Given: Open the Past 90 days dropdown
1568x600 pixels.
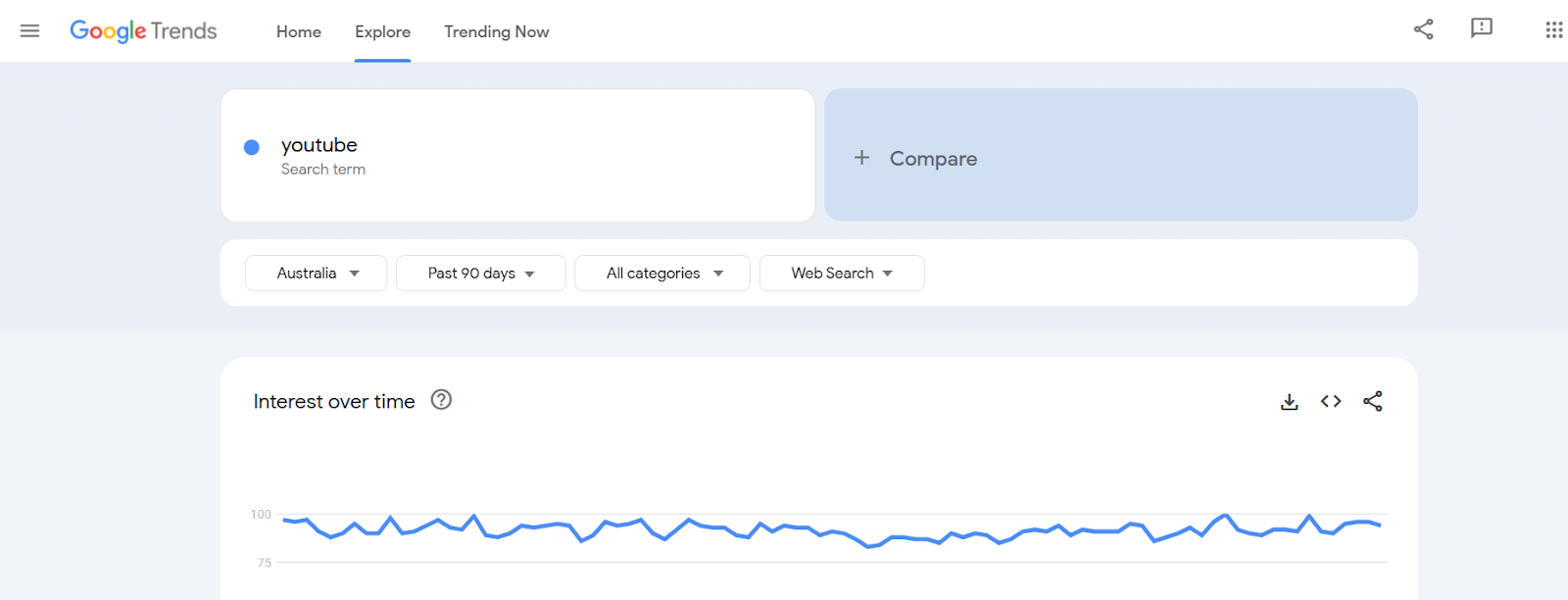Looking at the screenshot, I should pyautogui.click(x=481, y=274).
